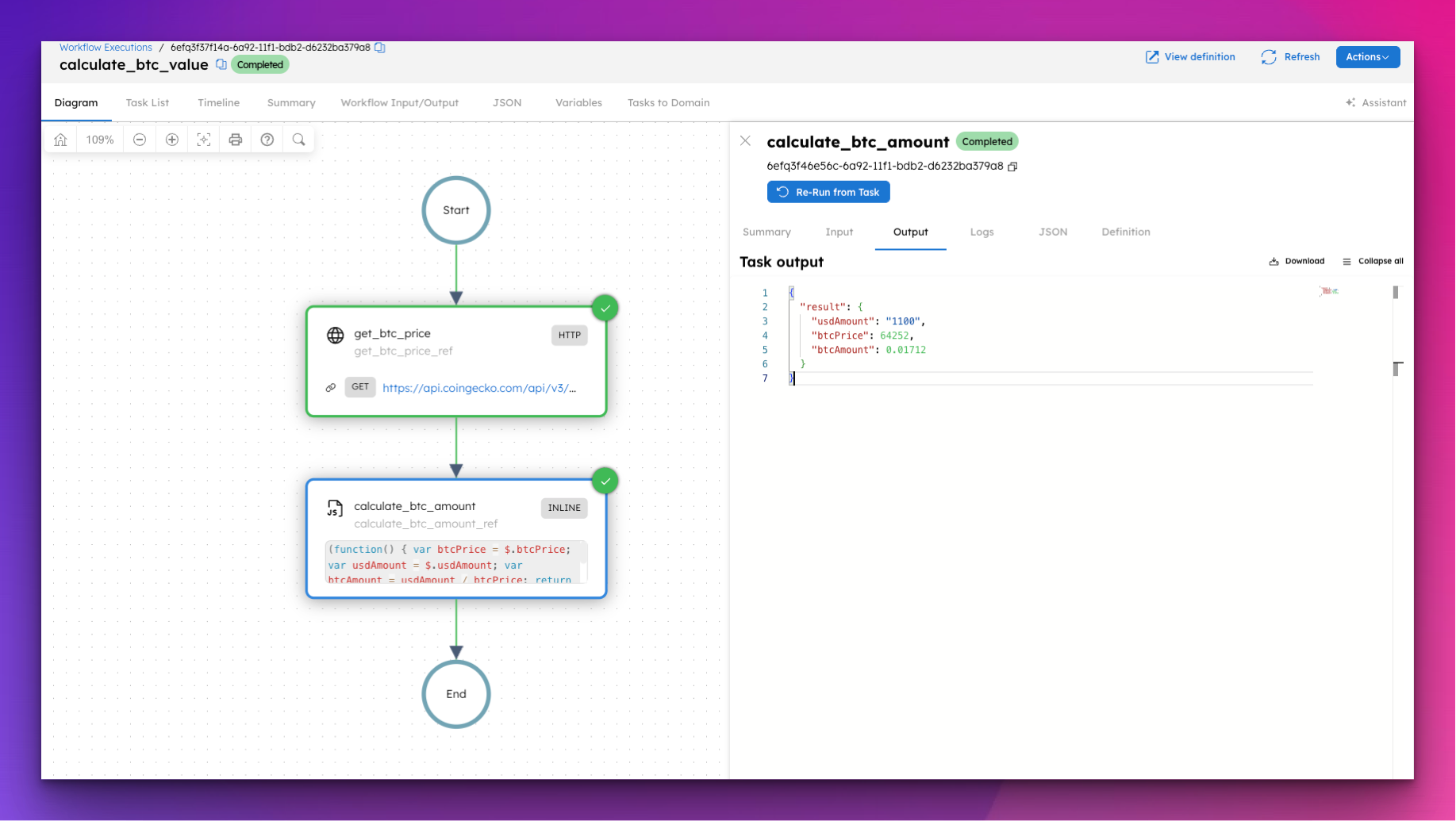Click View definition link
Screen dimensions: 1456x821
point(1190,57)
